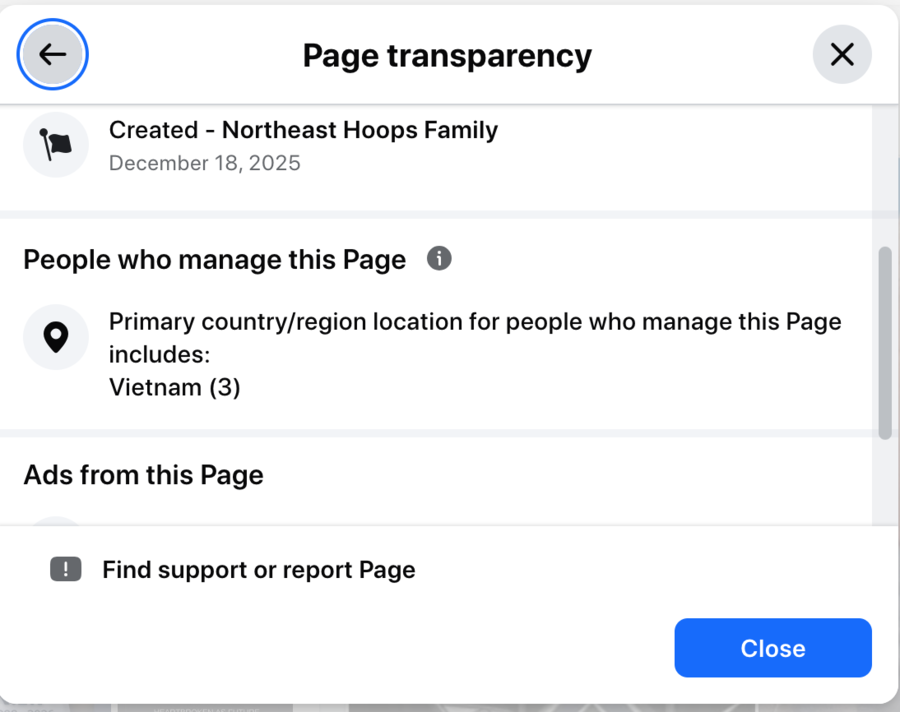Dismiss the dialog with the X icon
900x712 pixels.
842,54
